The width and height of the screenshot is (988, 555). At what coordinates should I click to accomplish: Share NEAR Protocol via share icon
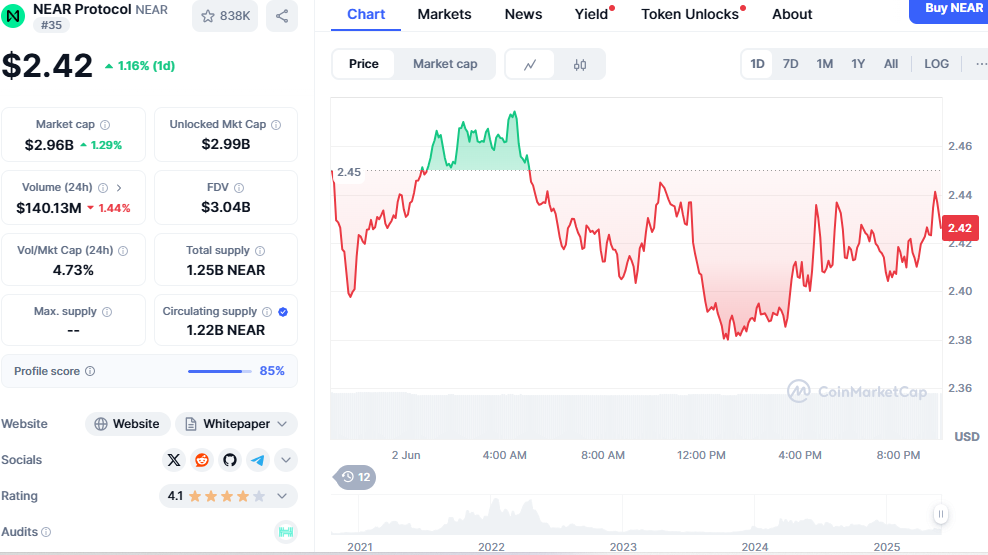[x=282, y=16]
